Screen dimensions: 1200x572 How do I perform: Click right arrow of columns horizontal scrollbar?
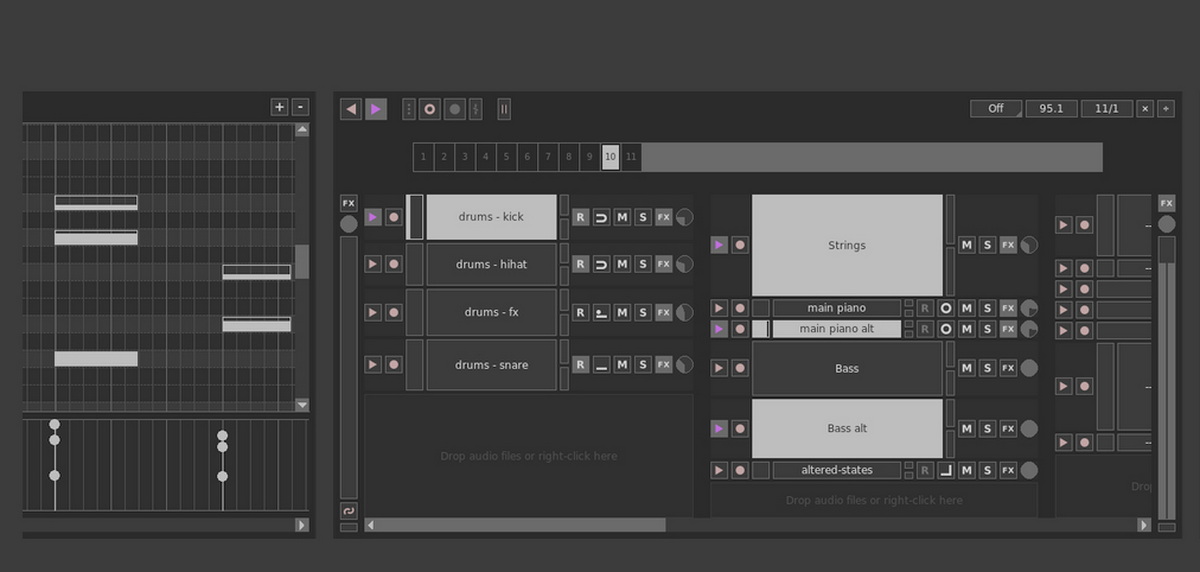(x=1144, y=525)
